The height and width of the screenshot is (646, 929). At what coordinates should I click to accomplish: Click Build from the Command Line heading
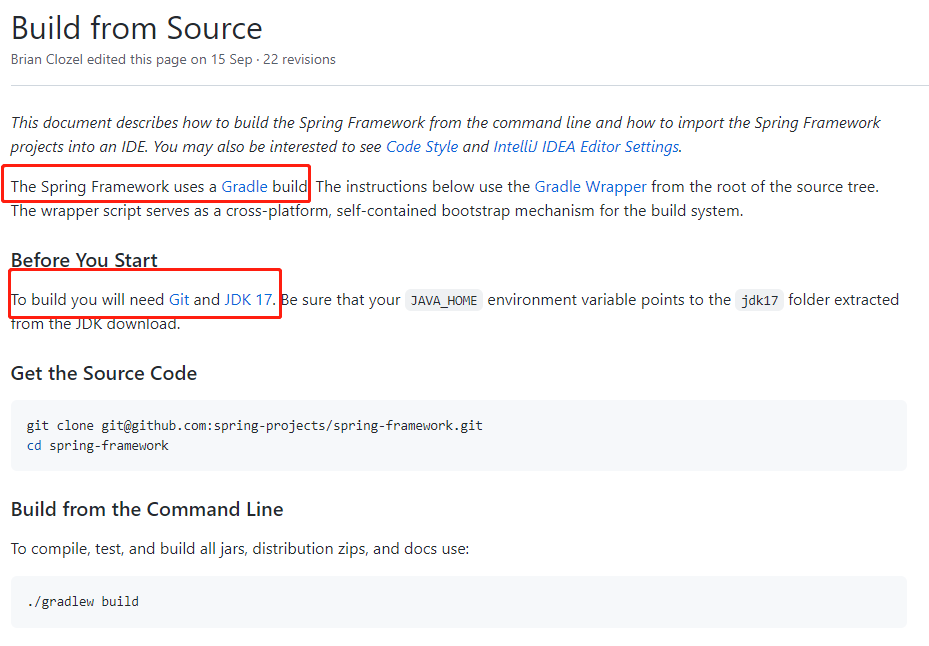[147, 509]
